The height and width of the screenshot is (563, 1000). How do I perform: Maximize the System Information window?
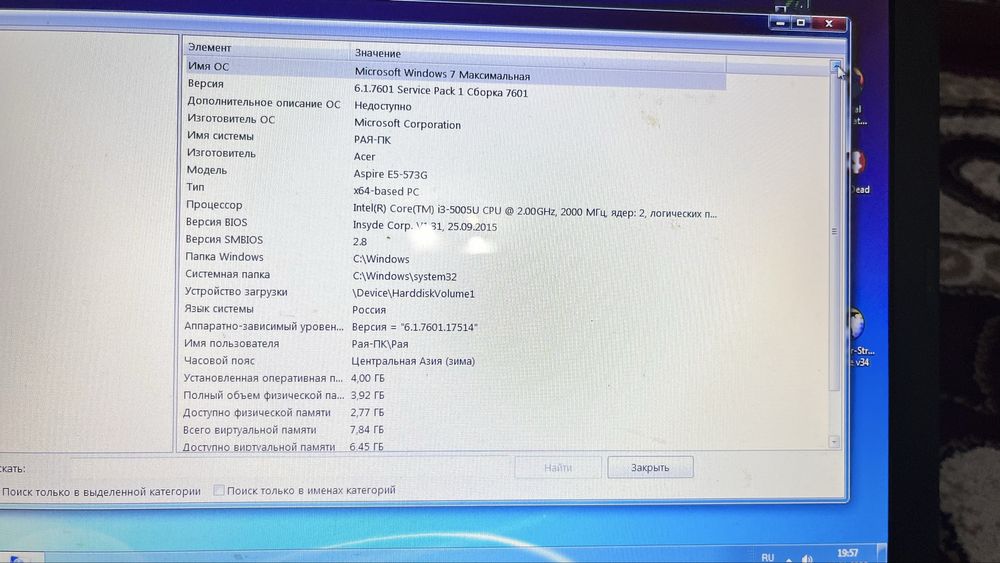tap(800, 23)
